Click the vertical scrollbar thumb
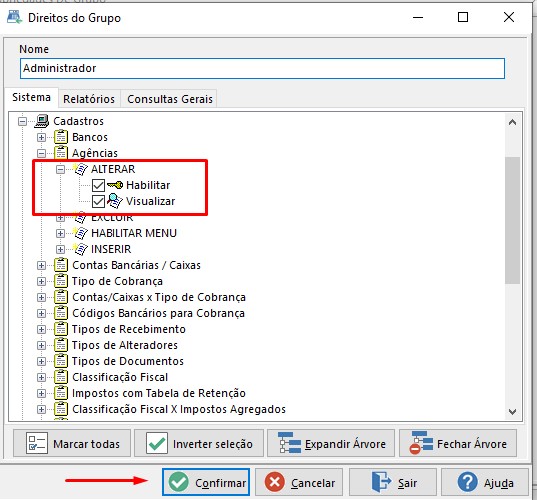The image size is (537, 500). 512,220
